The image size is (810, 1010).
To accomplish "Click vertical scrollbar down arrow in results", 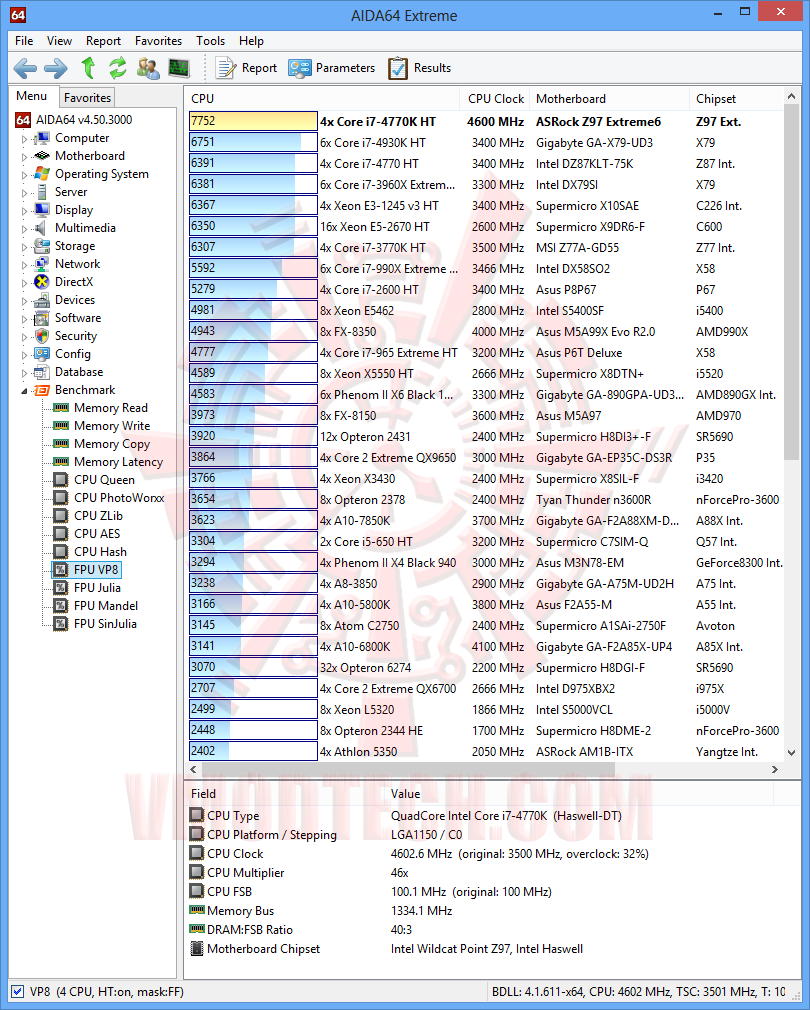I will coord(792,752).
